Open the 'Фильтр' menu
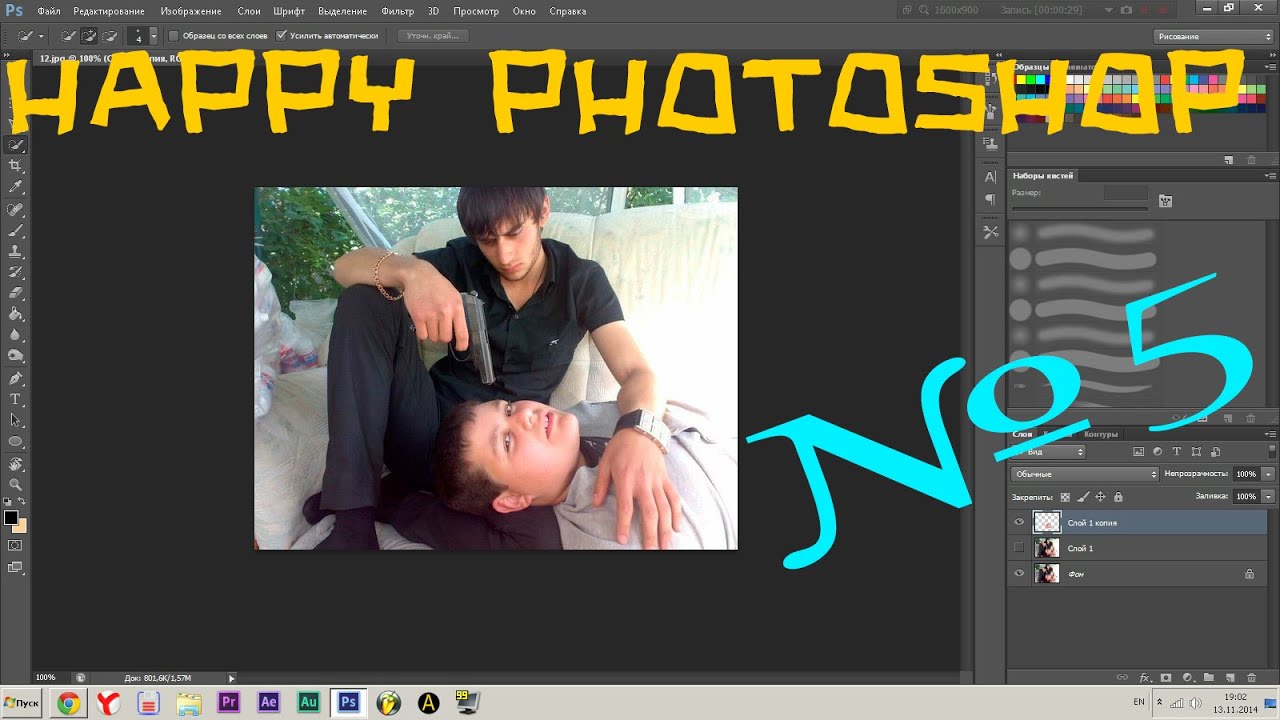The height and width of the screenshot is (720, 1280). click(x=397, y=11)
